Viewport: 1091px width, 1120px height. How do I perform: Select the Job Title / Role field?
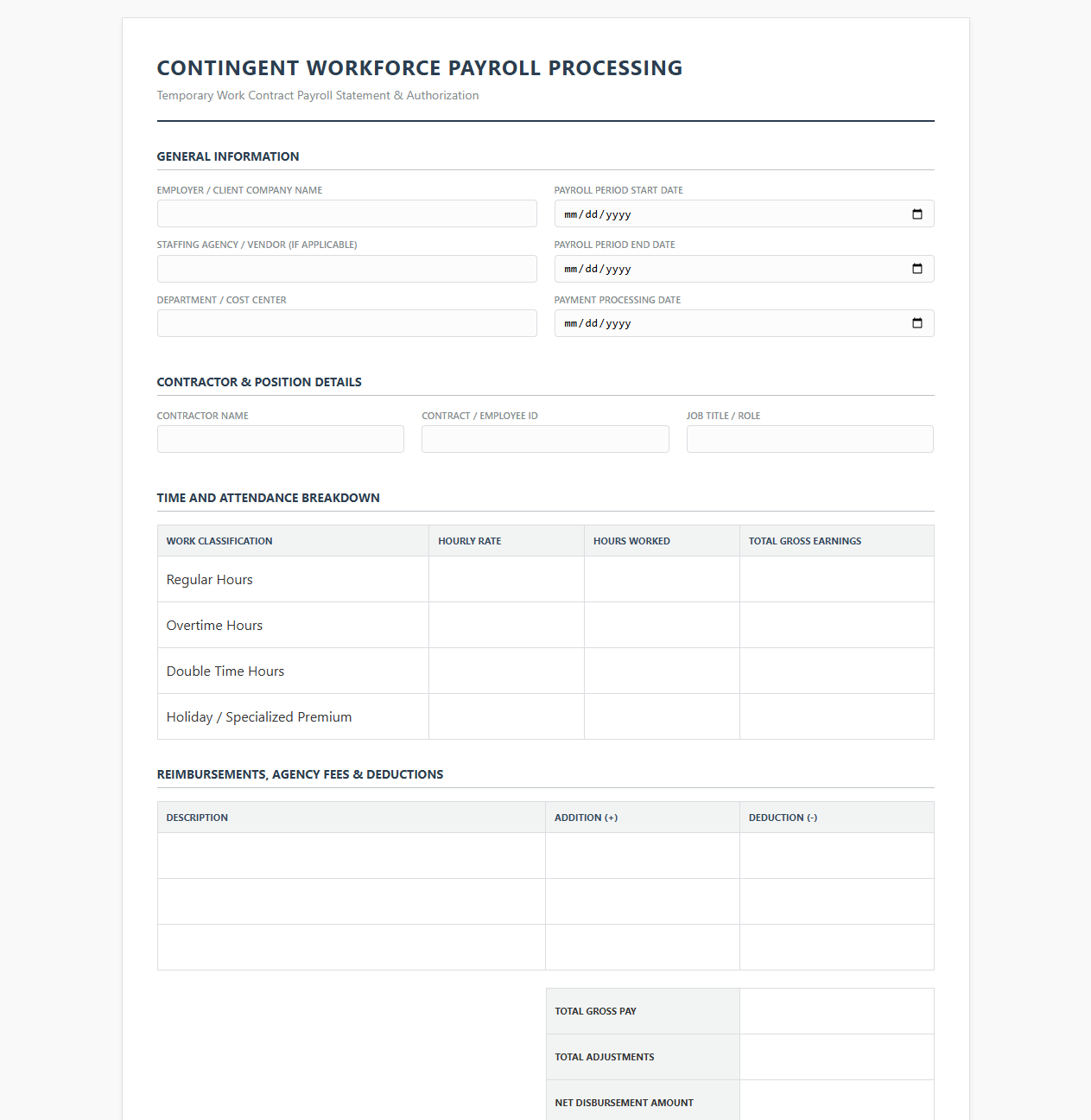(x=810, y=439)
